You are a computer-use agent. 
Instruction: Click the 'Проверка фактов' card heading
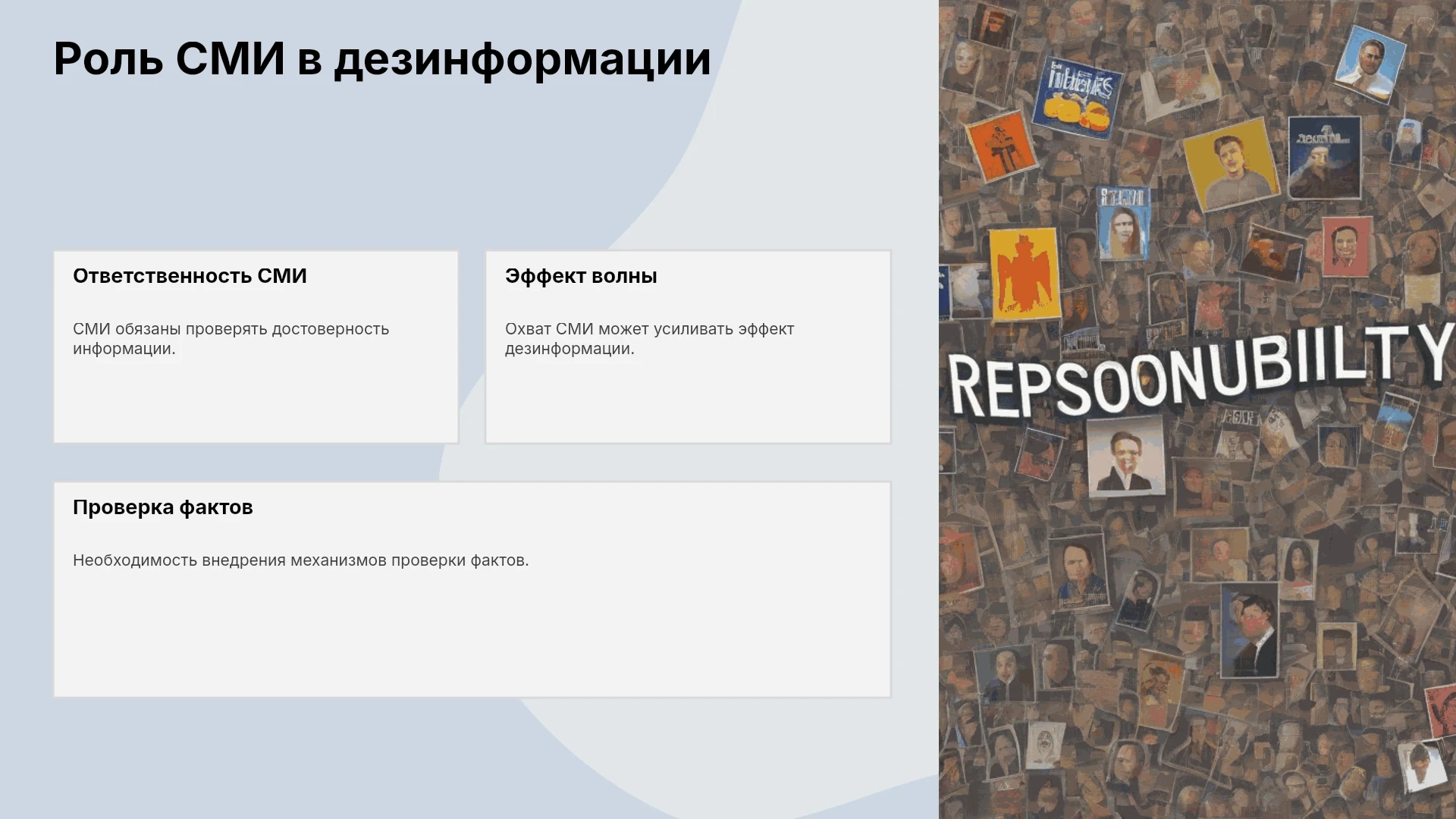pos(162,507)
